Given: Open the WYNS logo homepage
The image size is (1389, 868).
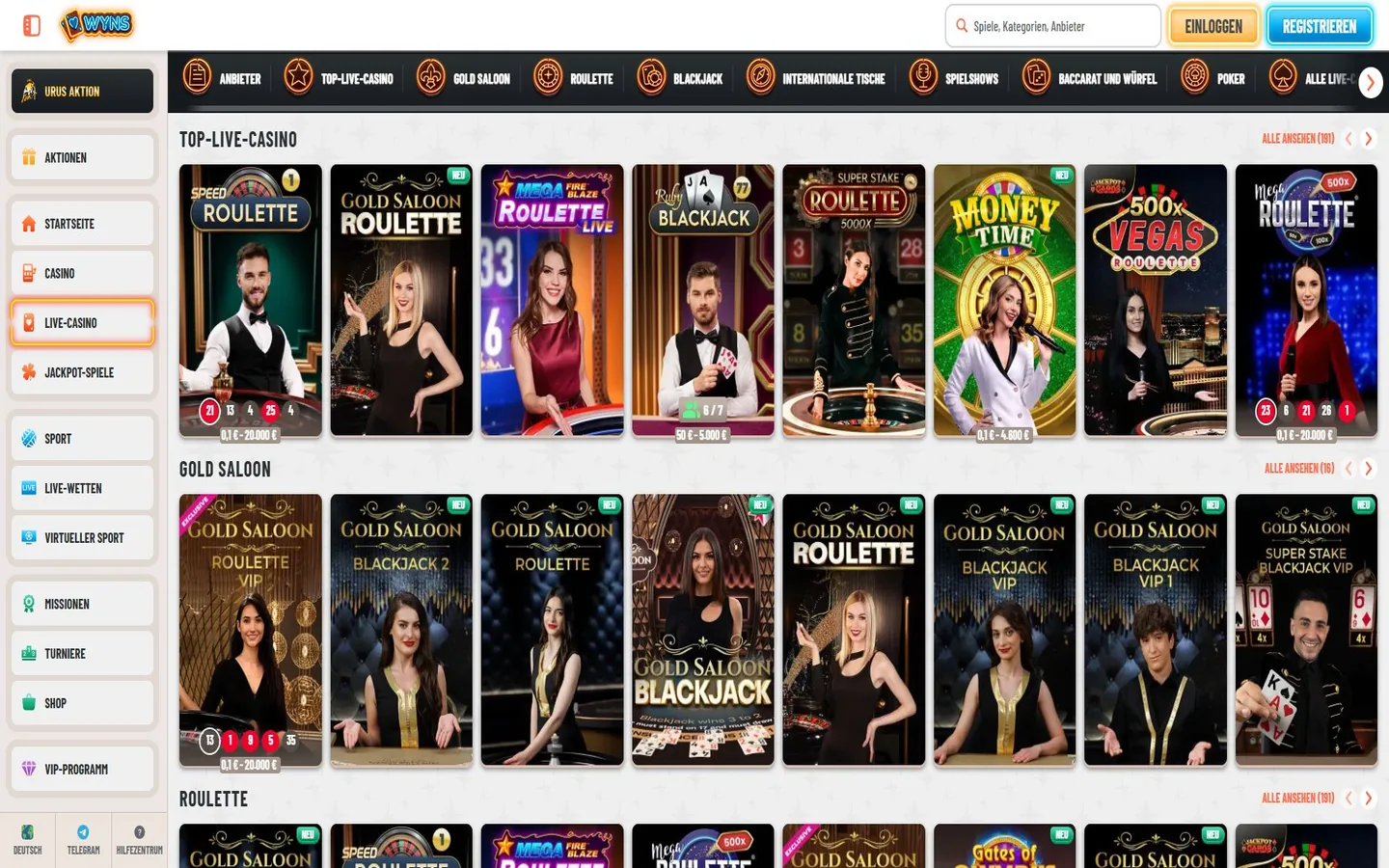Looking at the screenshot, I should 96,25.
